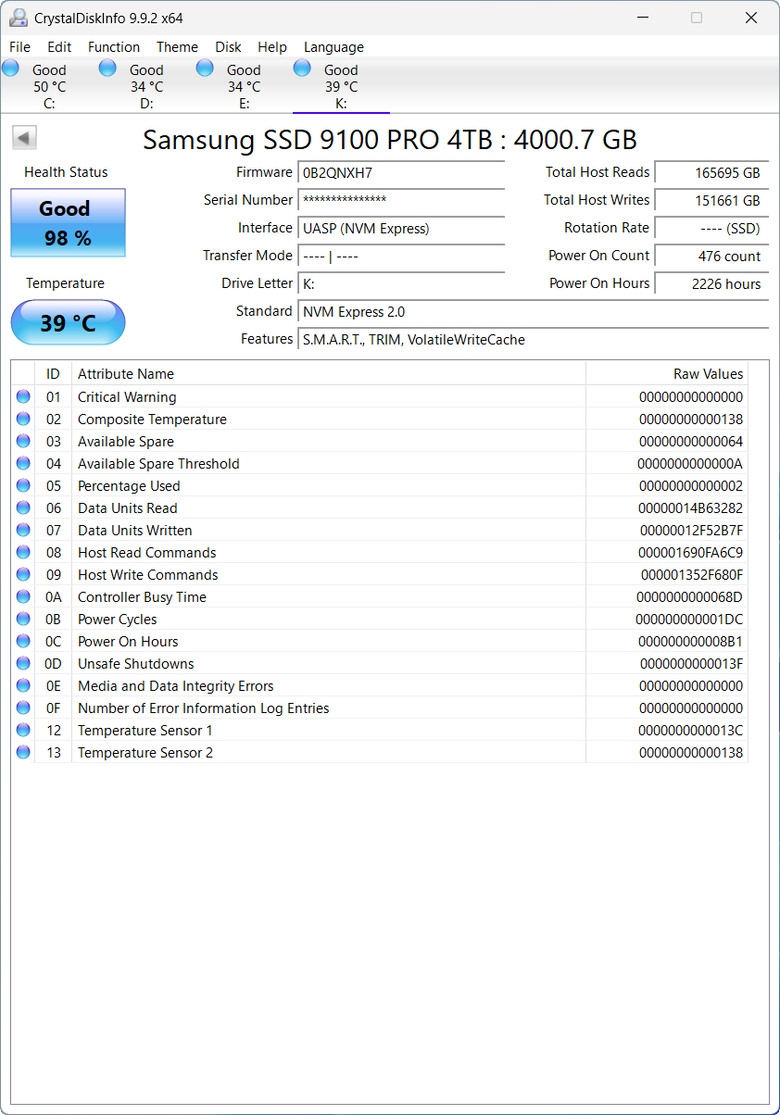Open the Theme menu
The height and width of the screenshot is (1115, 780).
pos(177,47)
